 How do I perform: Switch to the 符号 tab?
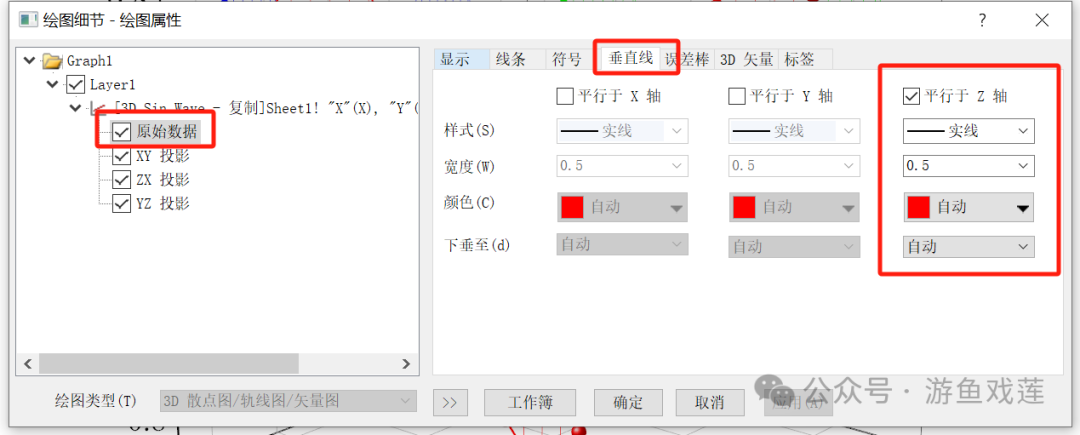[567, 60]
